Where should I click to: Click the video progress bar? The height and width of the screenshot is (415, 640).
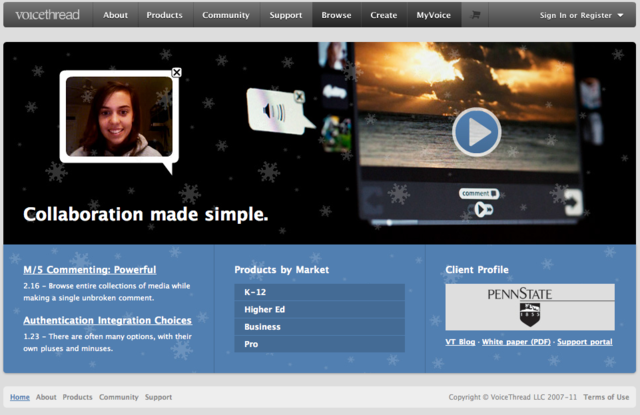(x=473, y=222)
